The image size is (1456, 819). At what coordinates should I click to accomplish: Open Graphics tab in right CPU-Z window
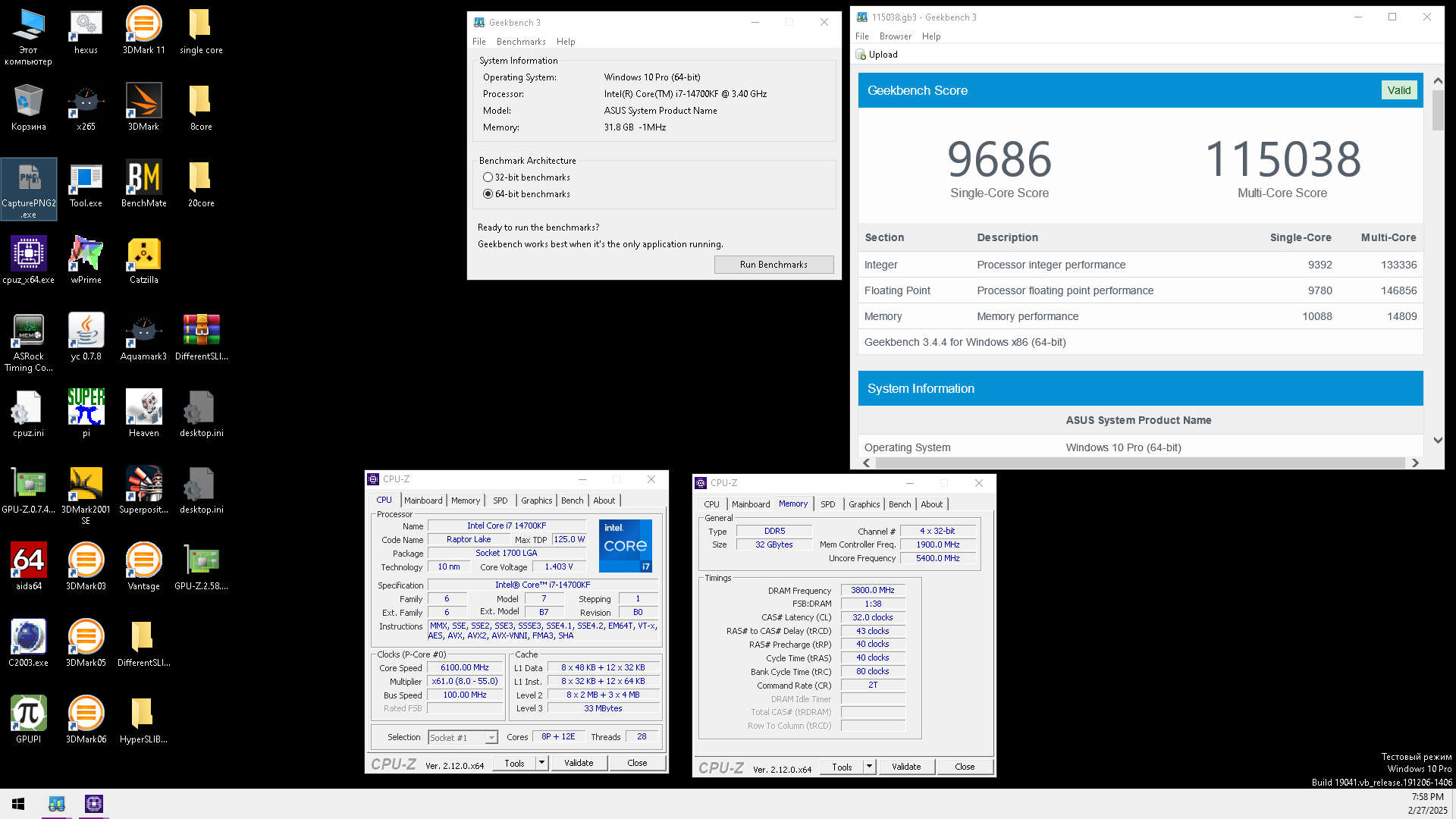(x=864, y=504)
